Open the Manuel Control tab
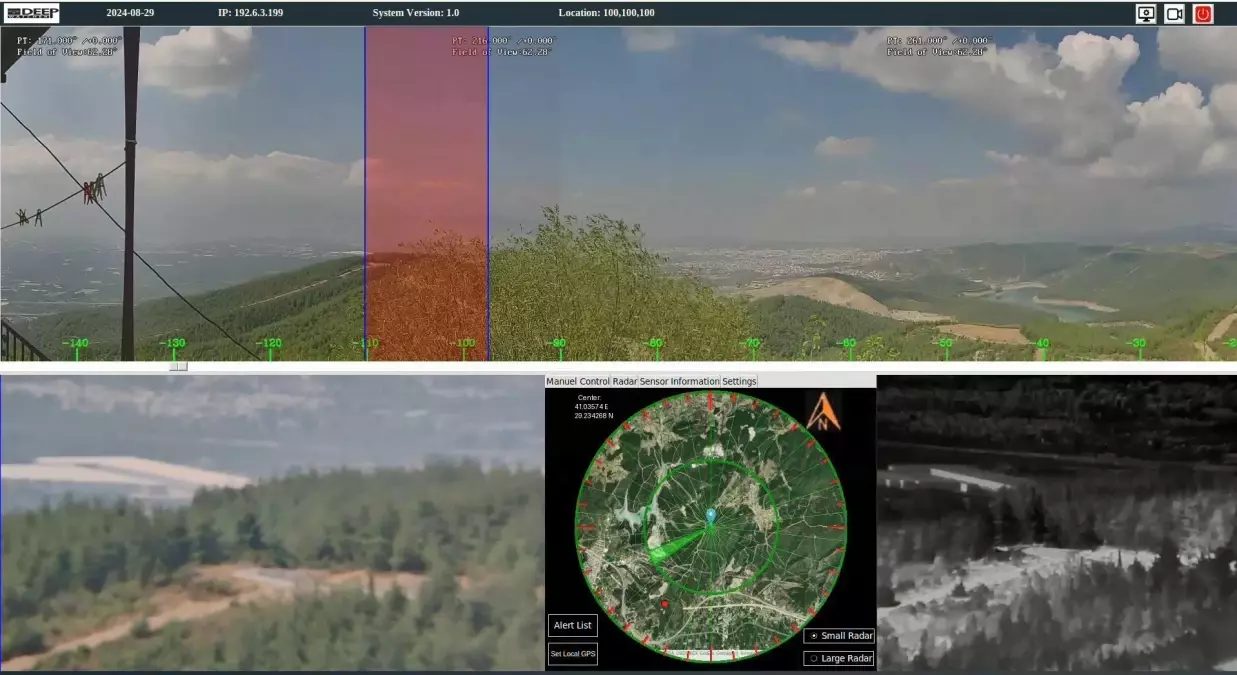Screen dimensions: 1237x675 tap(577, 381)
